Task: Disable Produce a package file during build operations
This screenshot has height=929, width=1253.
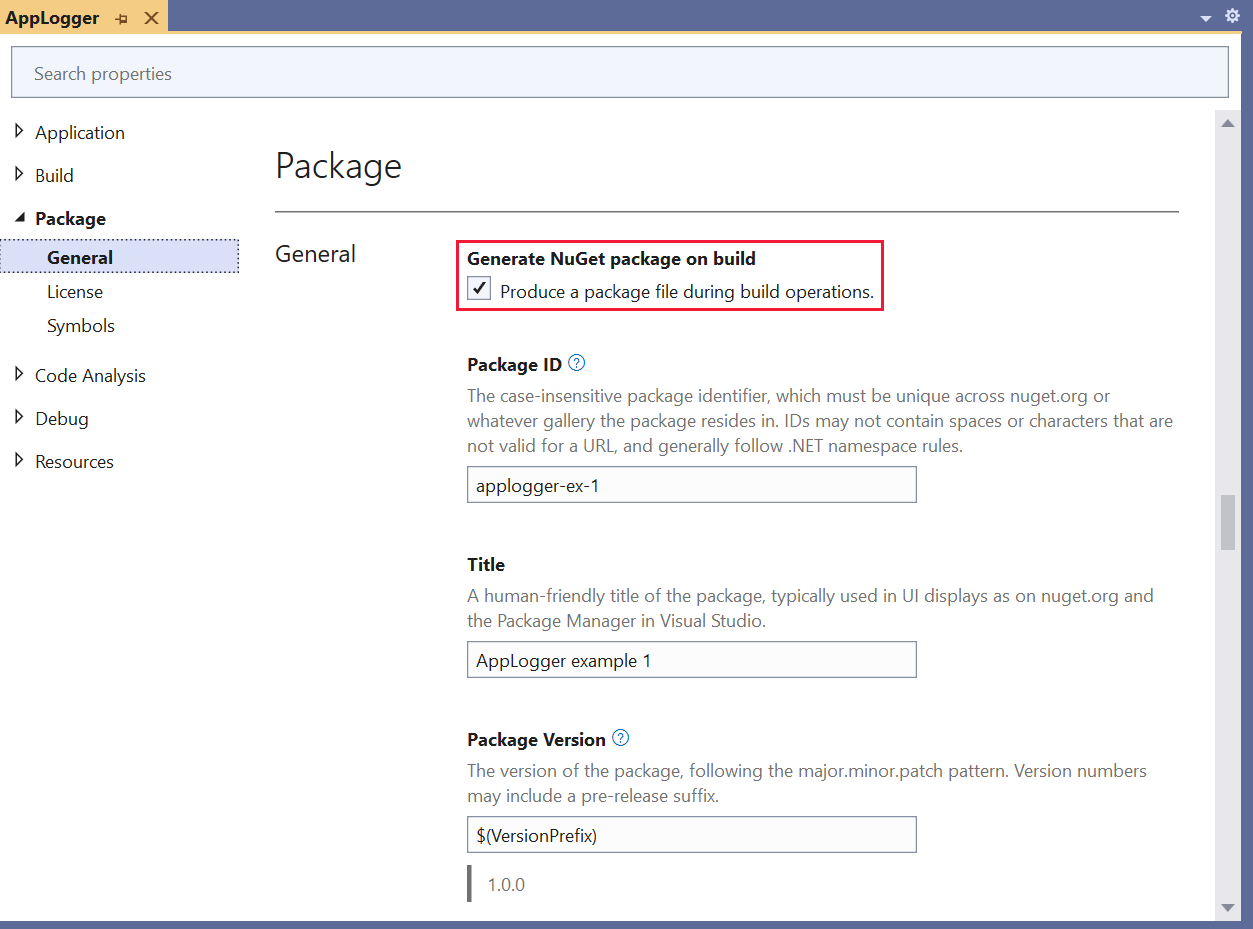Action: pyautogui.click(x=479, y=288)
